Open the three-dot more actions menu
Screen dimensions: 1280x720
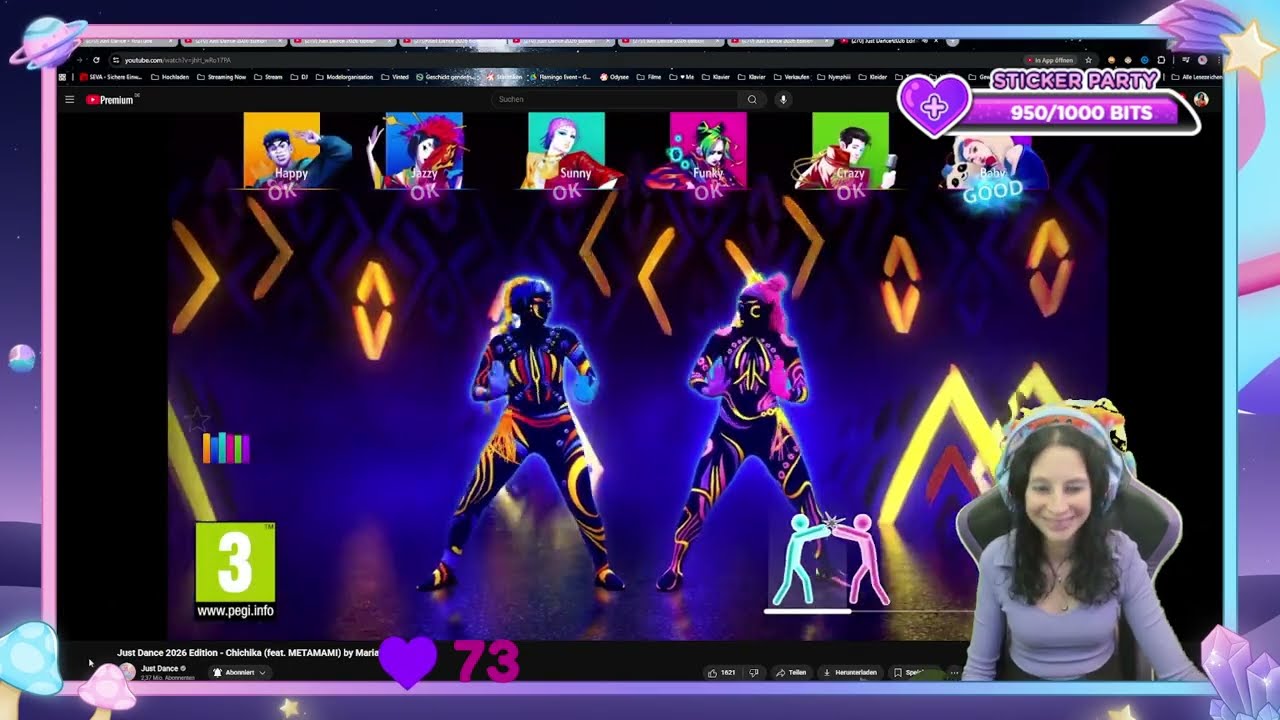coord(954,672)
